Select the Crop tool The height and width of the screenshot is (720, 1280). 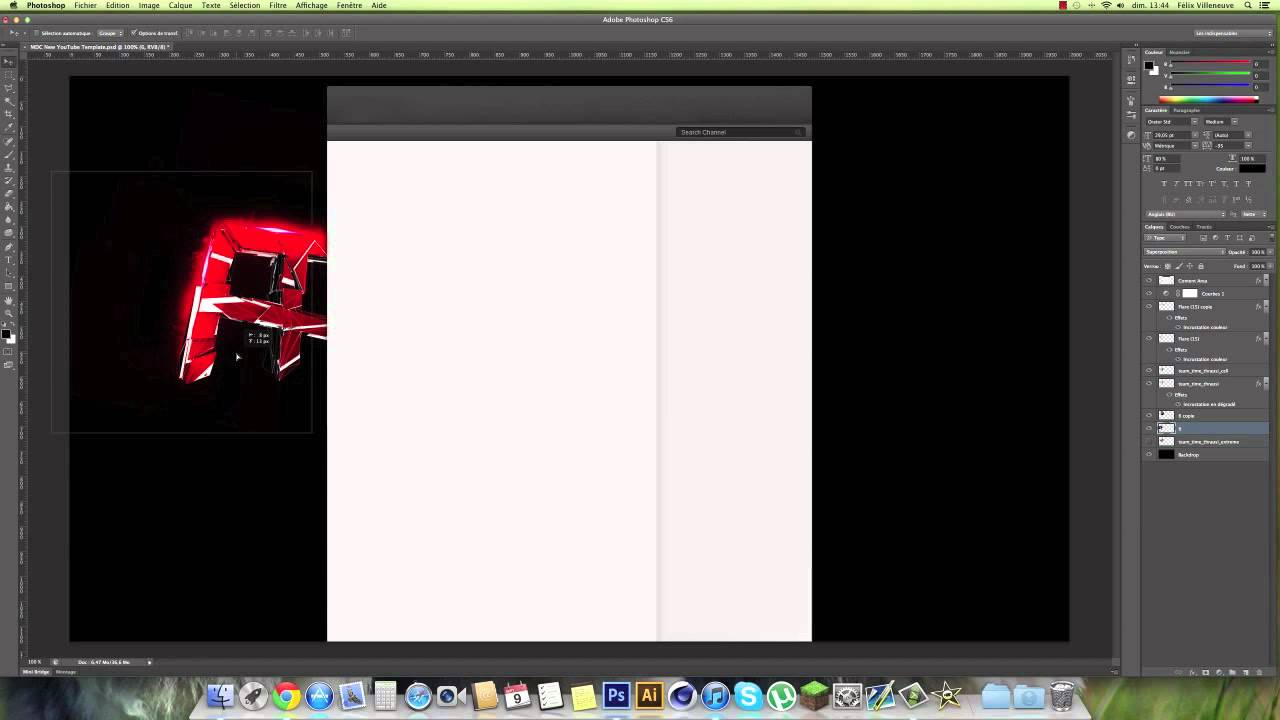click(10, 115)
